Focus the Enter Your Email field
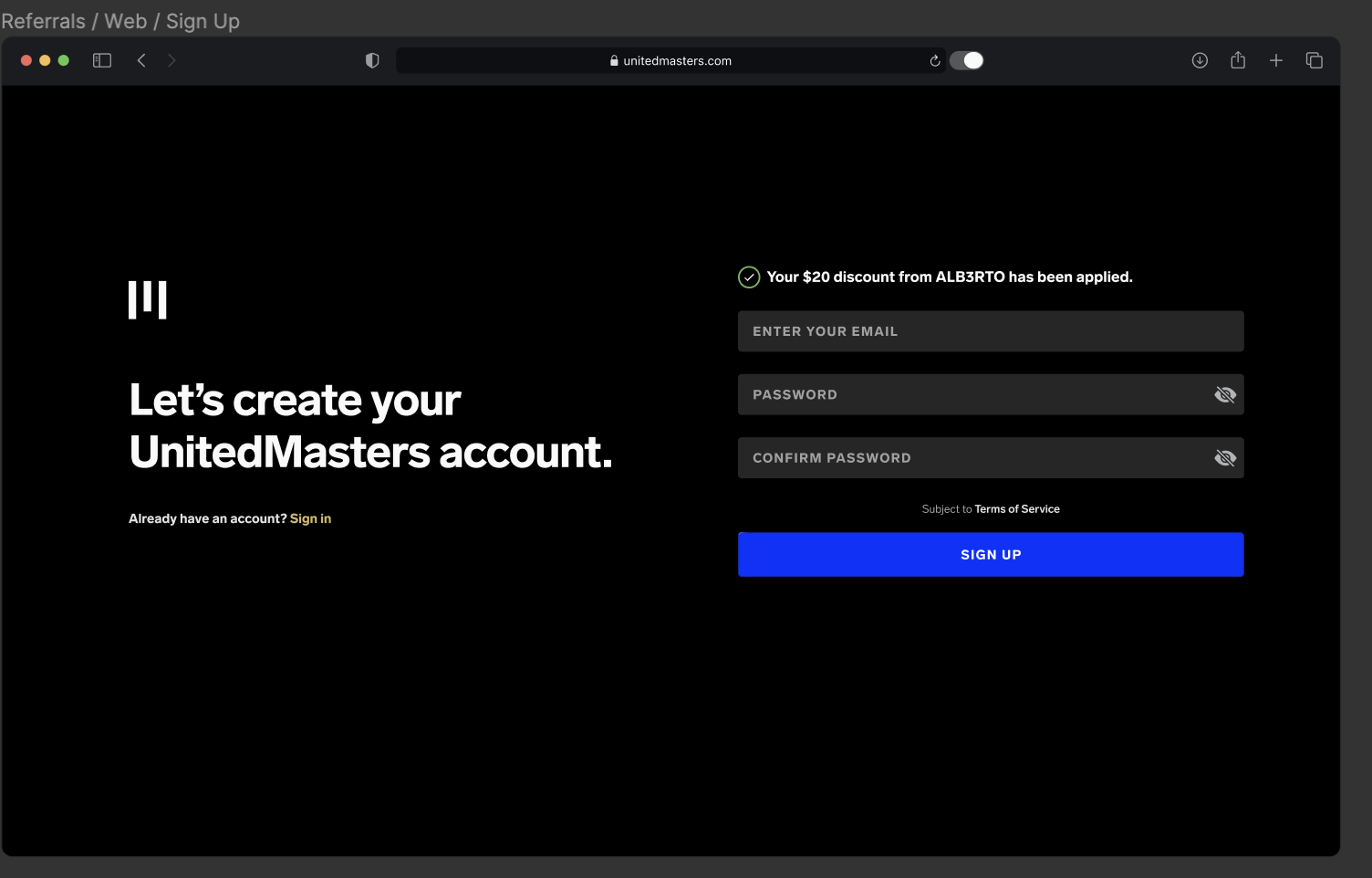 point(991,331)
